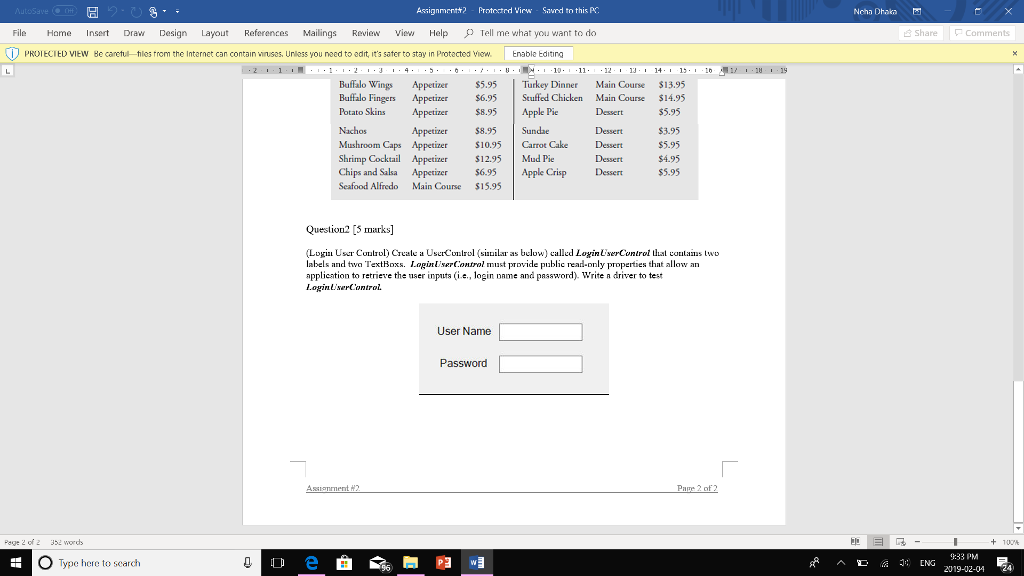Click the Protected View shield icon
The width and height of the screenshot is (1024, 576).
pyautogui.click(x=12, y=54)
